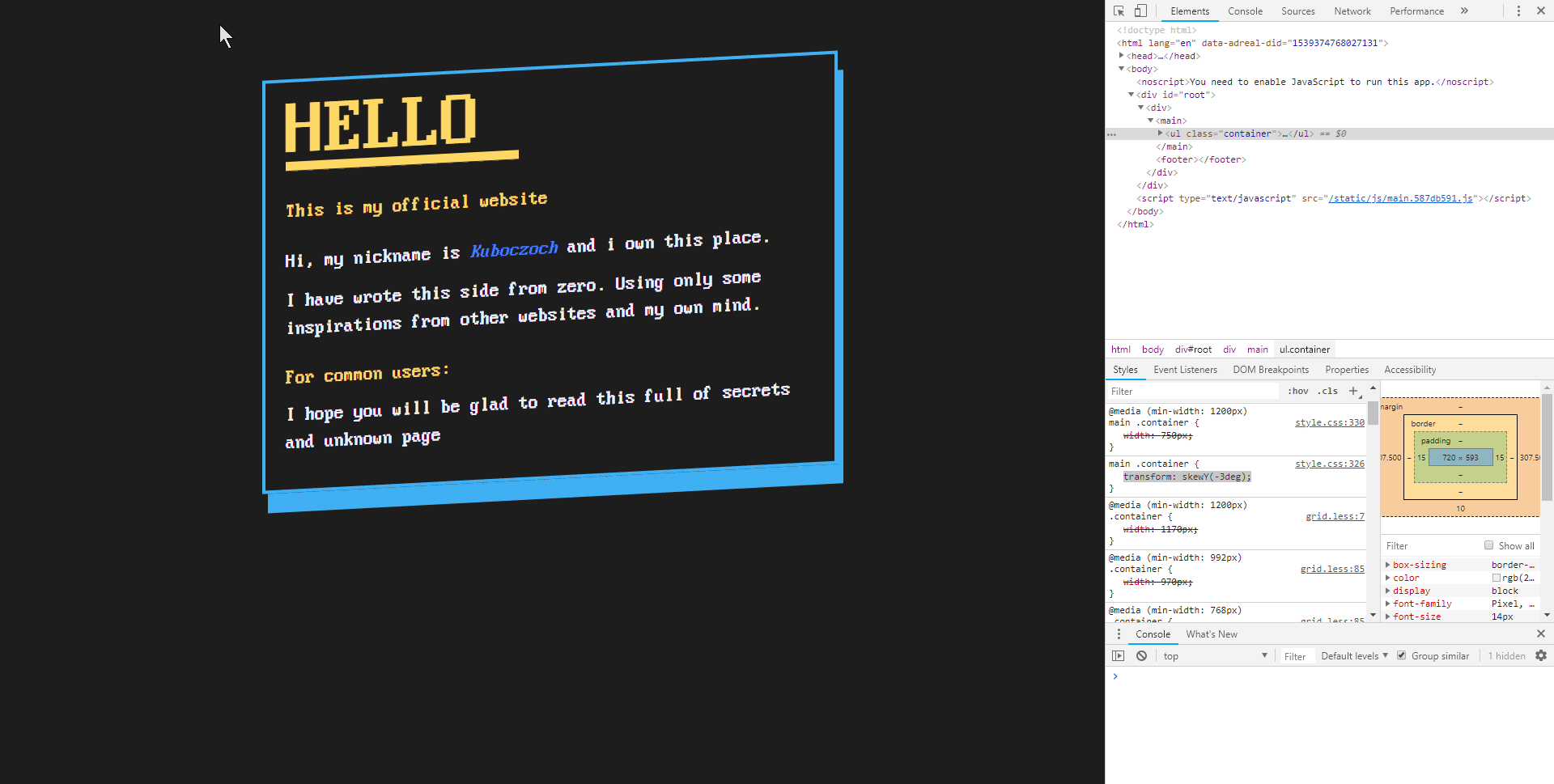This screenshot has width=1554, height=784.
Task: Open the DevTools customize three-dot menu
Action: pyautogui.click(x=1518, y=11)
